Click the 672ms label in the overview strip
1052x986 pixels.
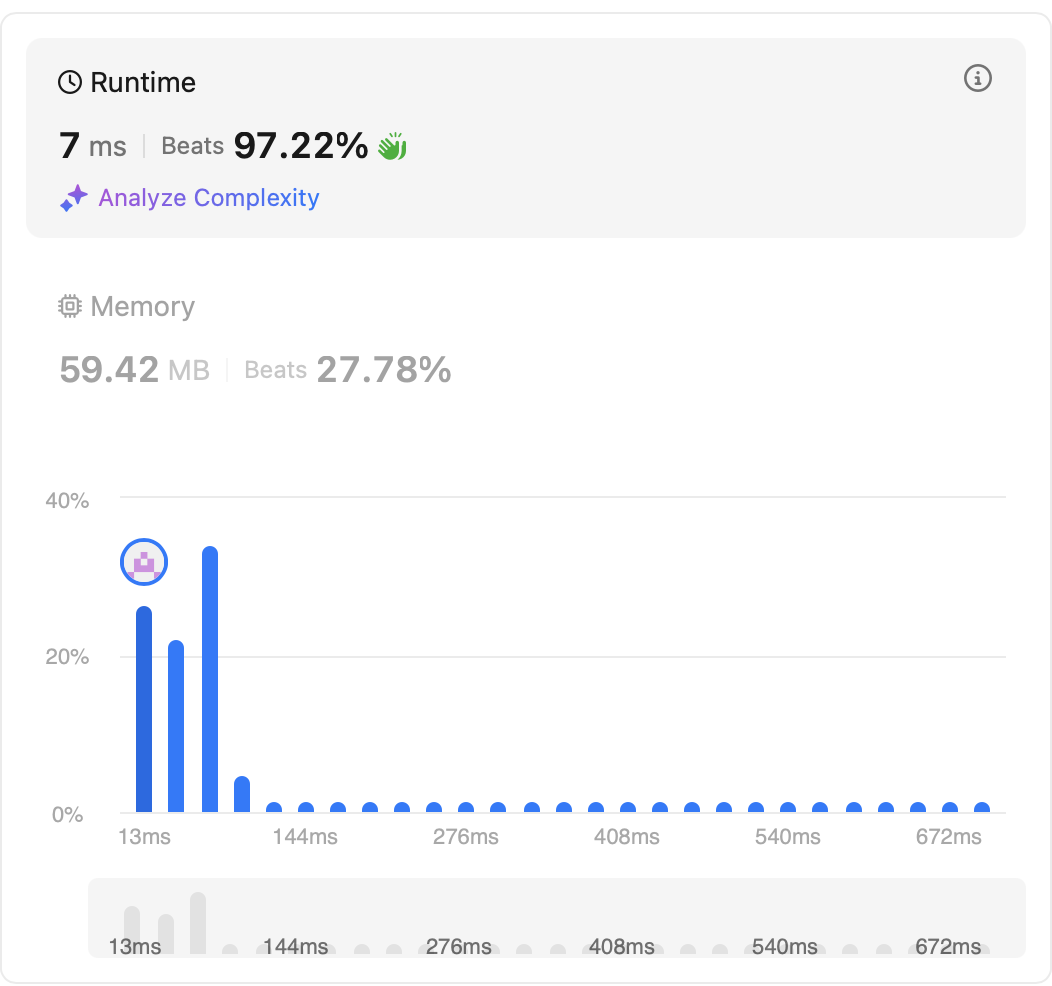point(948,946)
